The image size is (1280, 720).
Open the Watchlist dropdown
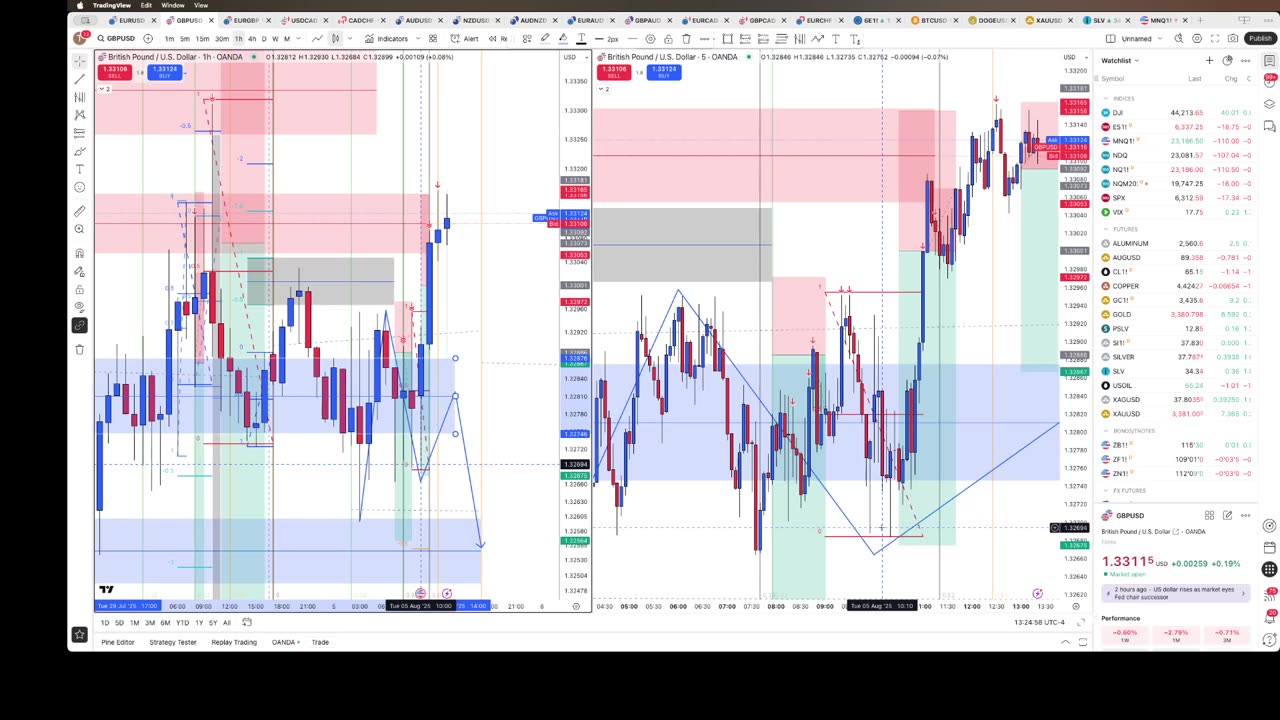point(1120,61)
